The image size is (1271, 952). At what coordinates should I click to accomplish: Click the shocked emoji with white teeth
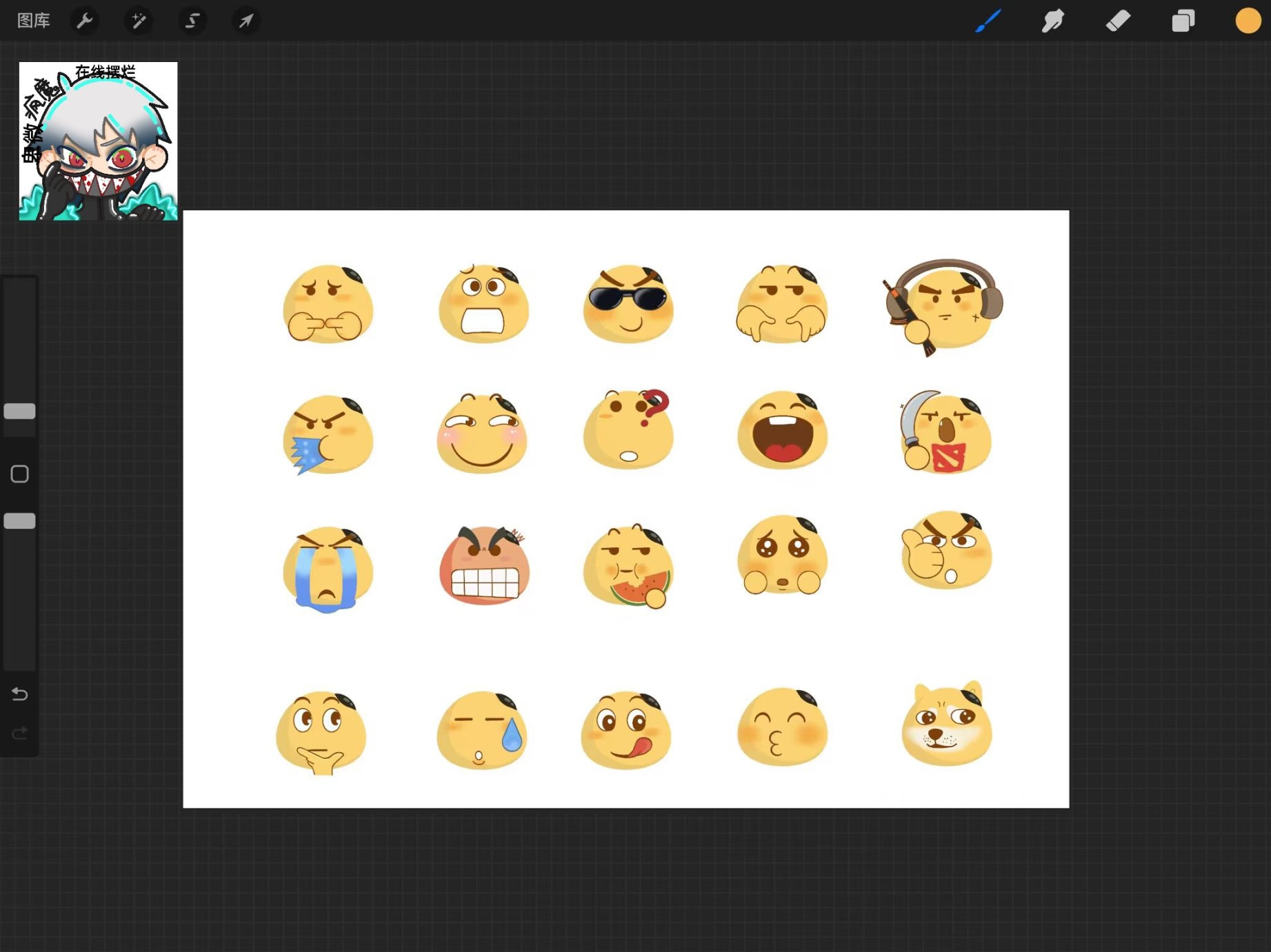click(483, 303)
